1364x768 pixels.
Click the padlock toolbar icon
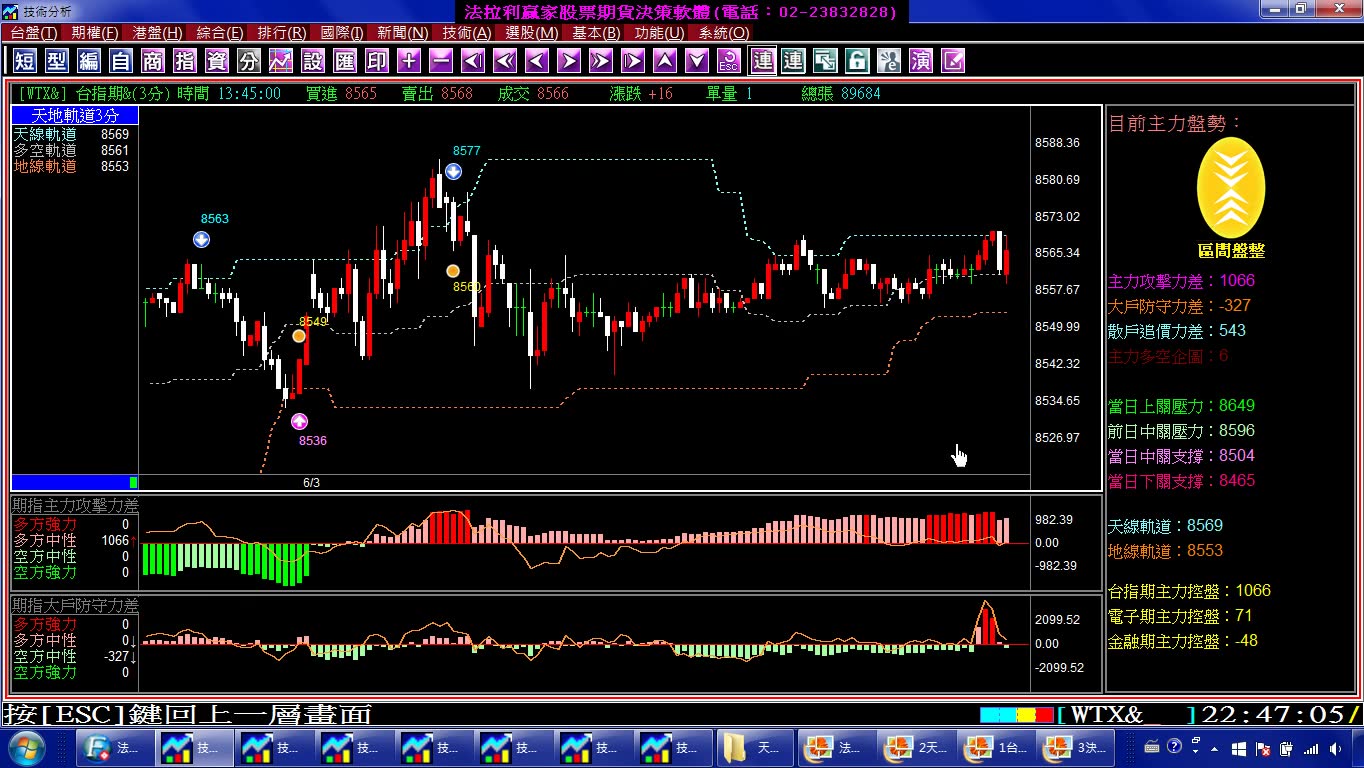click(x=857, y=61)
